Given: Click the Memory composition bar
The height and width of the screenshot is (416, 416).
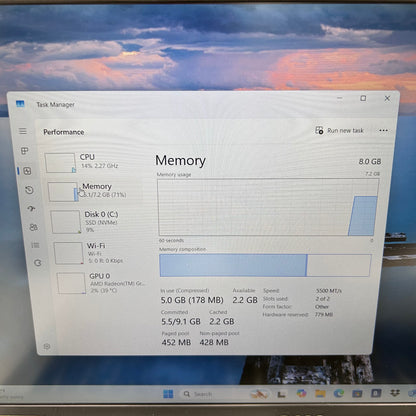Looking at the screenshot, I should (x=265, y=265).
